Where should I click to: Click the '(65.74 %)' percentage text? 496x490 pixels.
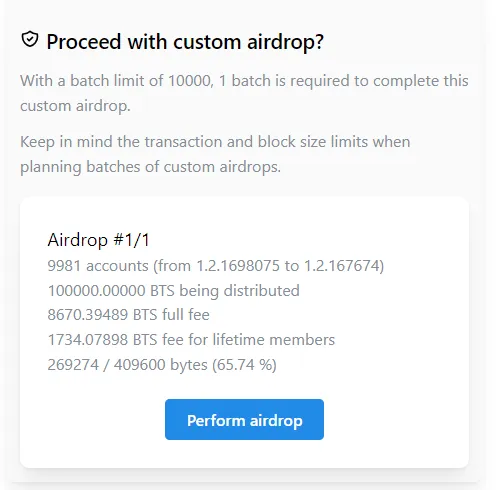coord(244,364)
